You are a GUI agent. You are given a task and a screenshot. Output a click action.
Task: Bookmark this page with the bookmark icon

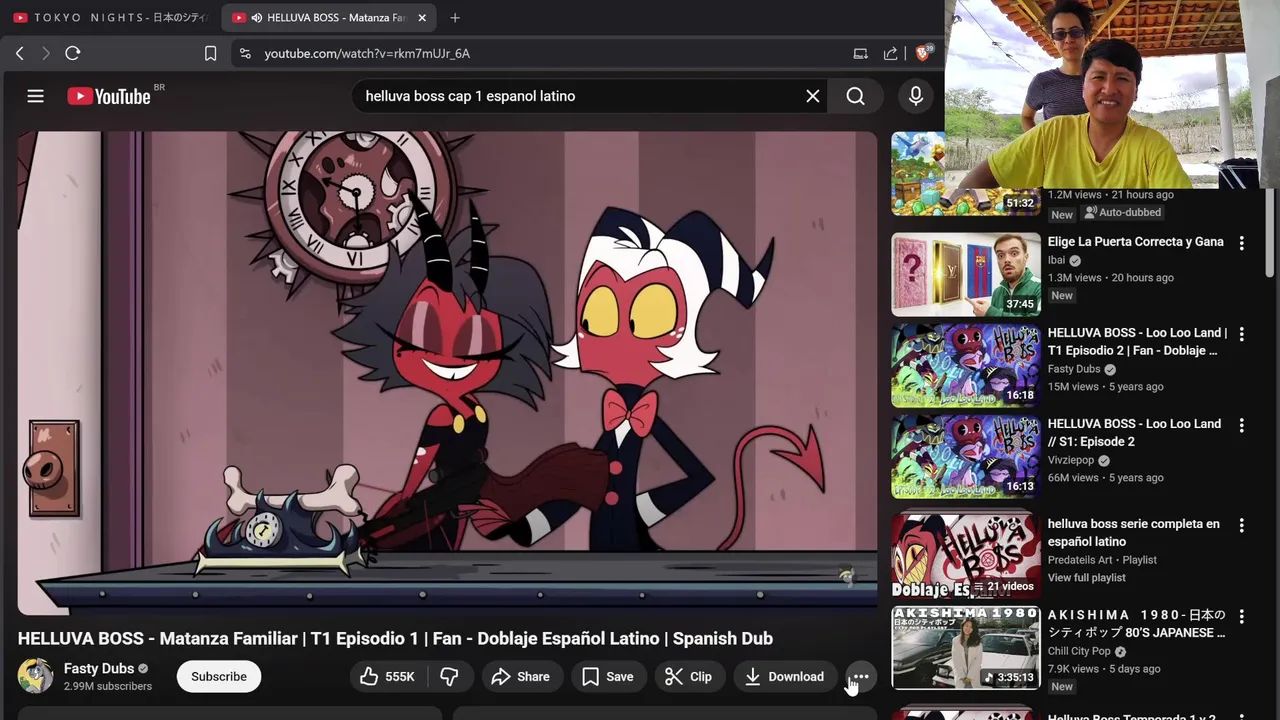[x=210, y=53]
